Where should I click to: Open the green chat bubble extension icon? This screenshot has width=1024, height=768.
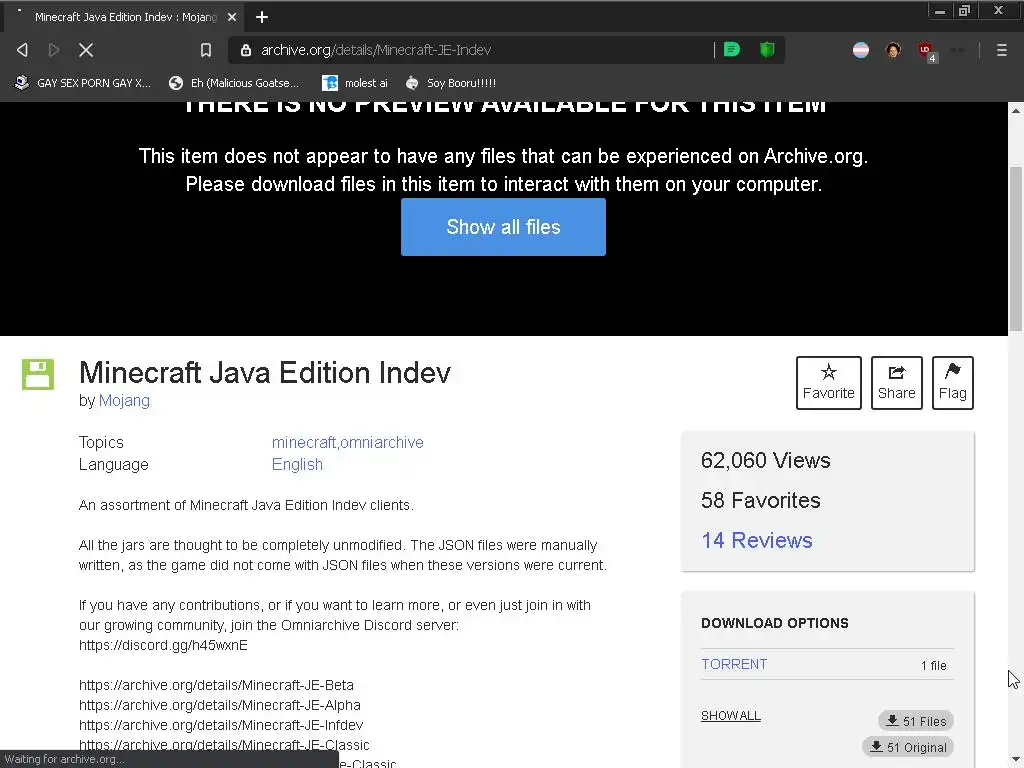[731, 50]
